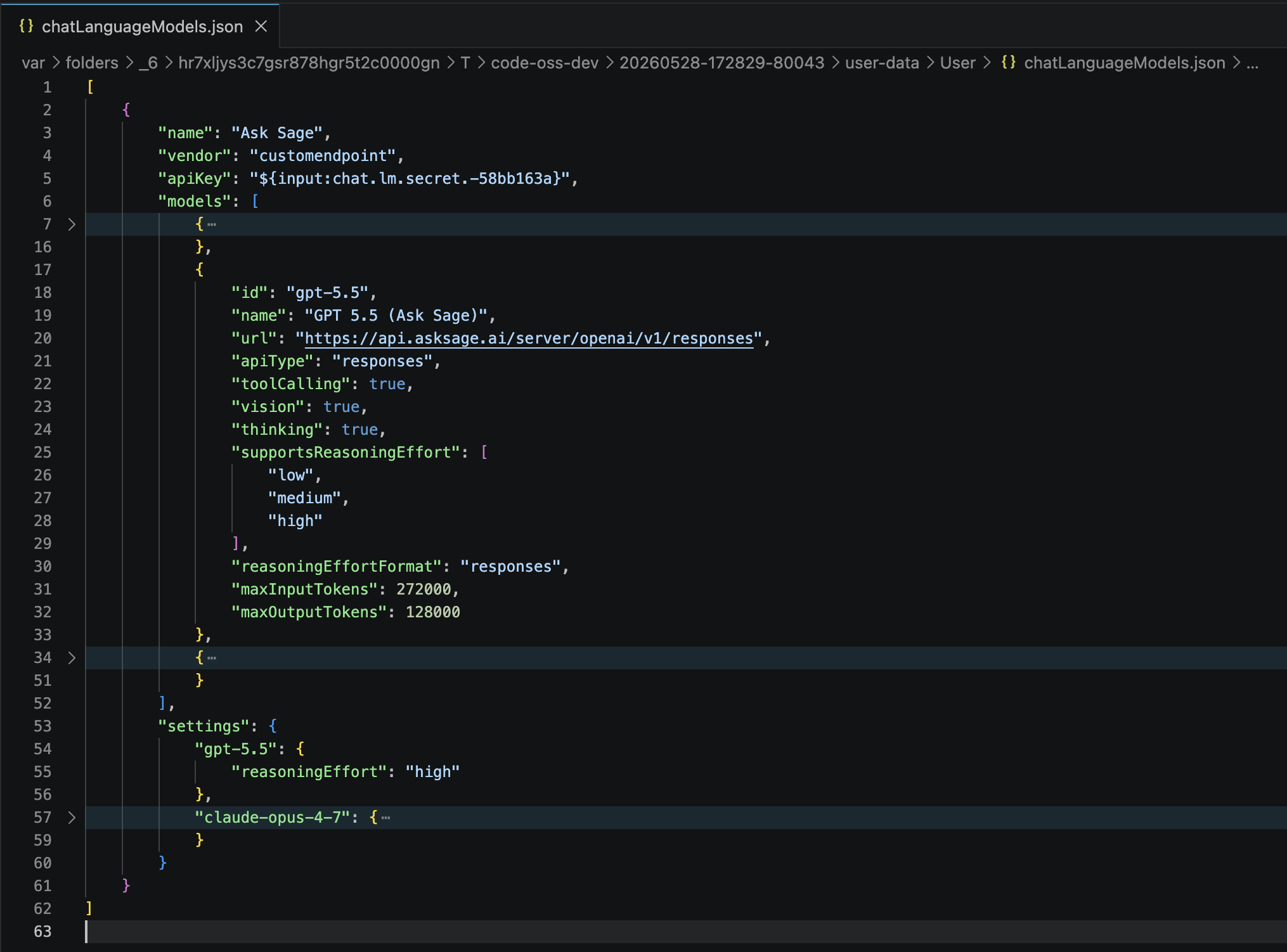Click the folded ellipsis marker on line 7

click(x=212, y=224)
